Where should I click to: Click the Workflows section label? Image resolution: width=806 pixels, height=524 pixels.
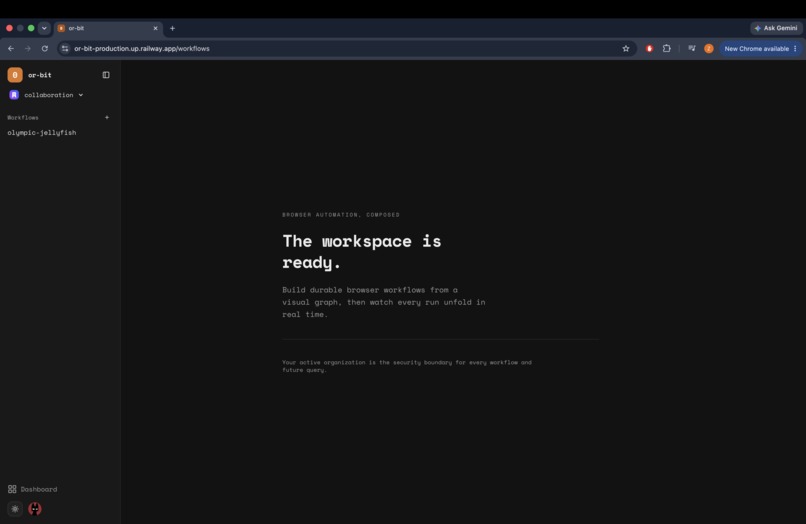(x=23, y=117)
